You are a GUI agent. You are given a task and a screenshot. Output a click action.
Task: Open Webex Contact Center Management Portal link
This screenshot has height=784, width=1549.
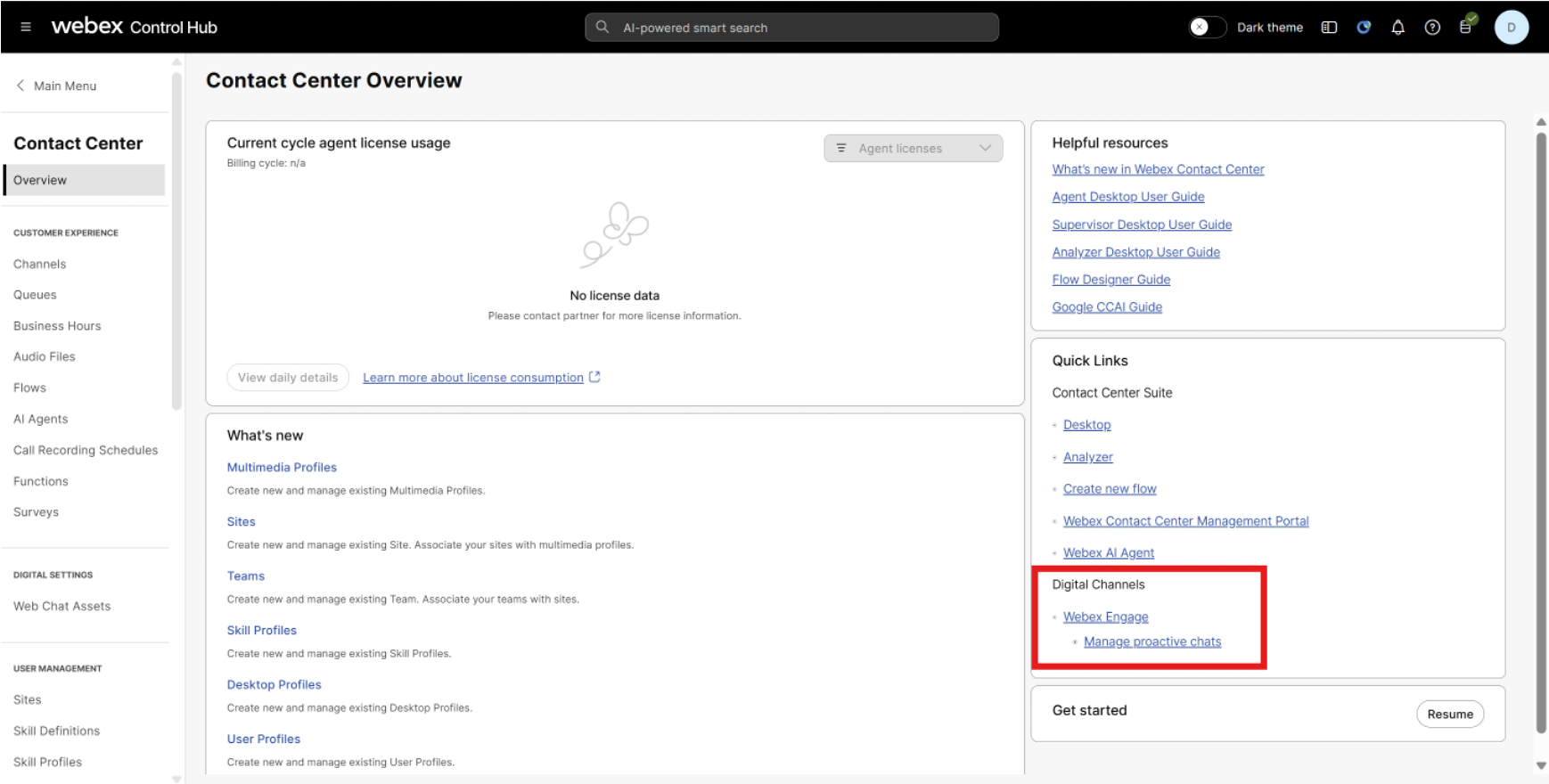pyautogui.click(x=1185, y=521)
